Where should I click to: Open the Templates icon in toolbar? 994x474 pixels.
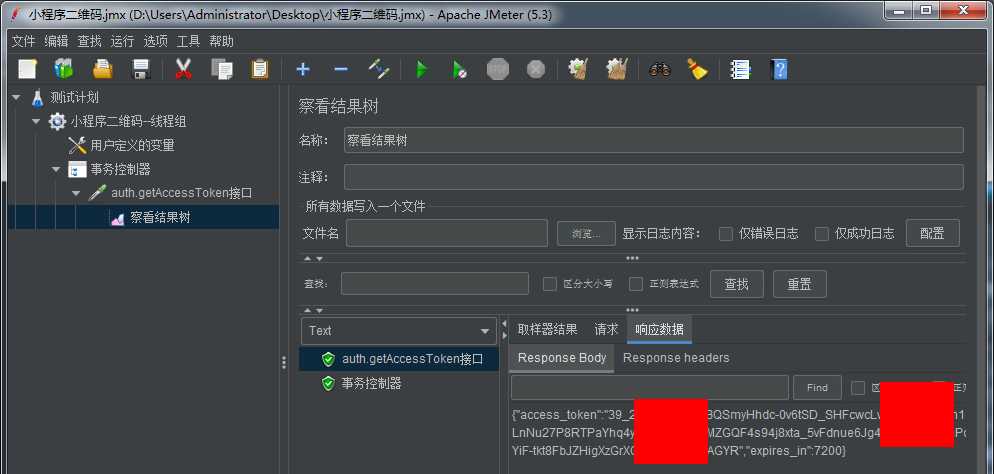64,68
